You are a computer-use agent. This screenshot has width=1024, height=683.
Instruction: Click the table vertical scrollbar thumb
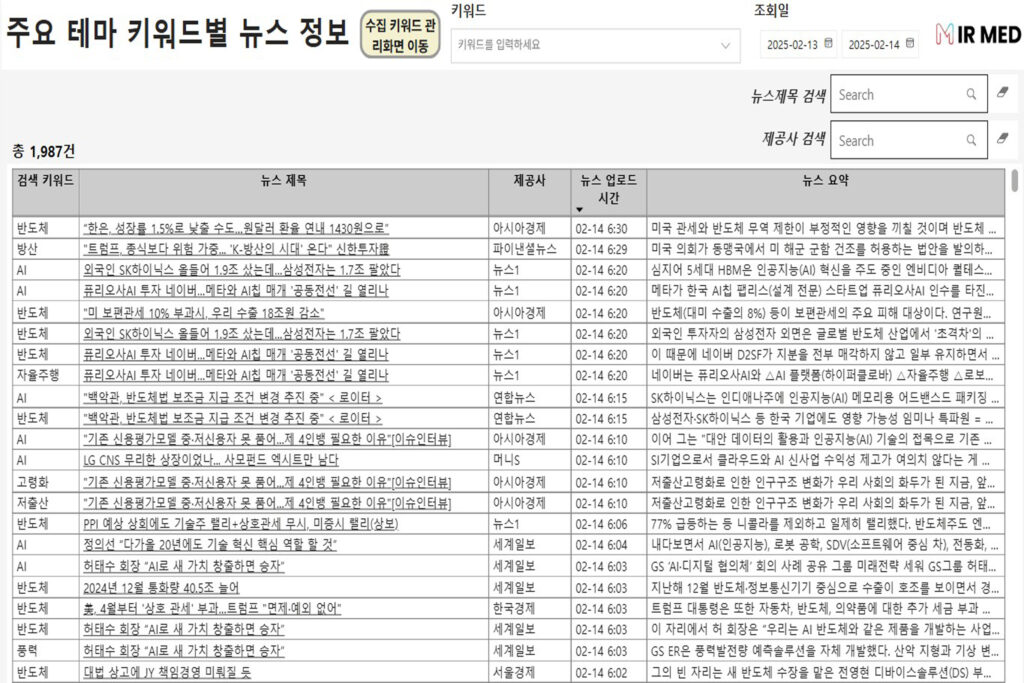[1014, 180]
